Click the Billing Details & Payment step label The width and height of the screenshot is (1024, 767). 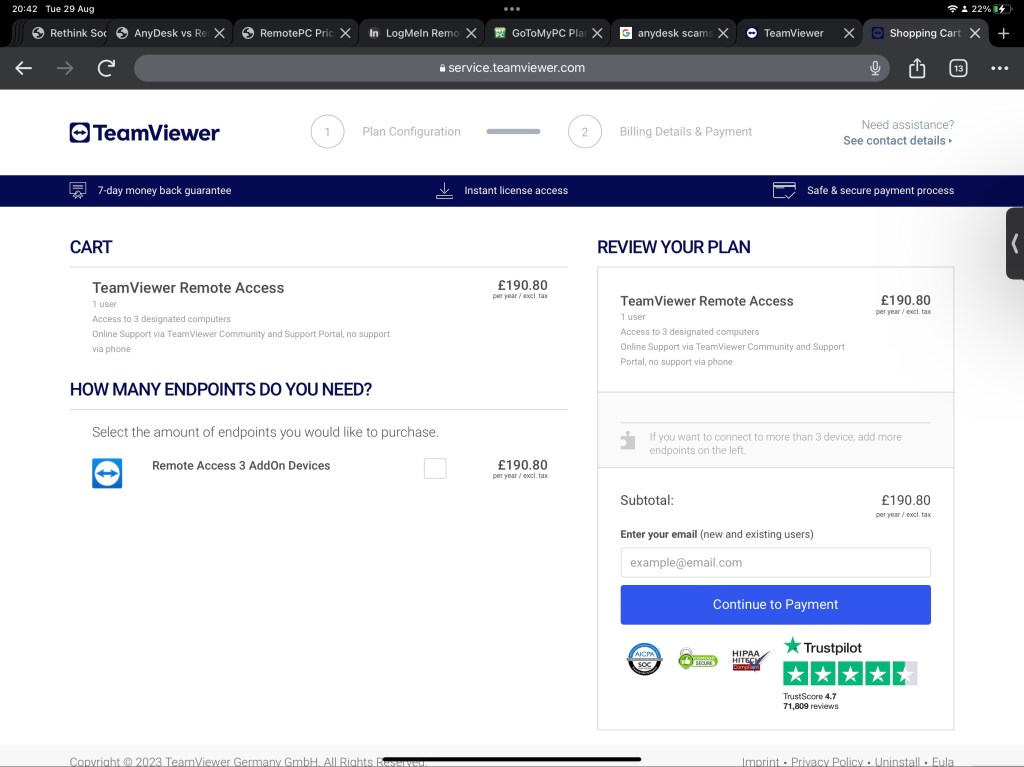tap(686, 132)
